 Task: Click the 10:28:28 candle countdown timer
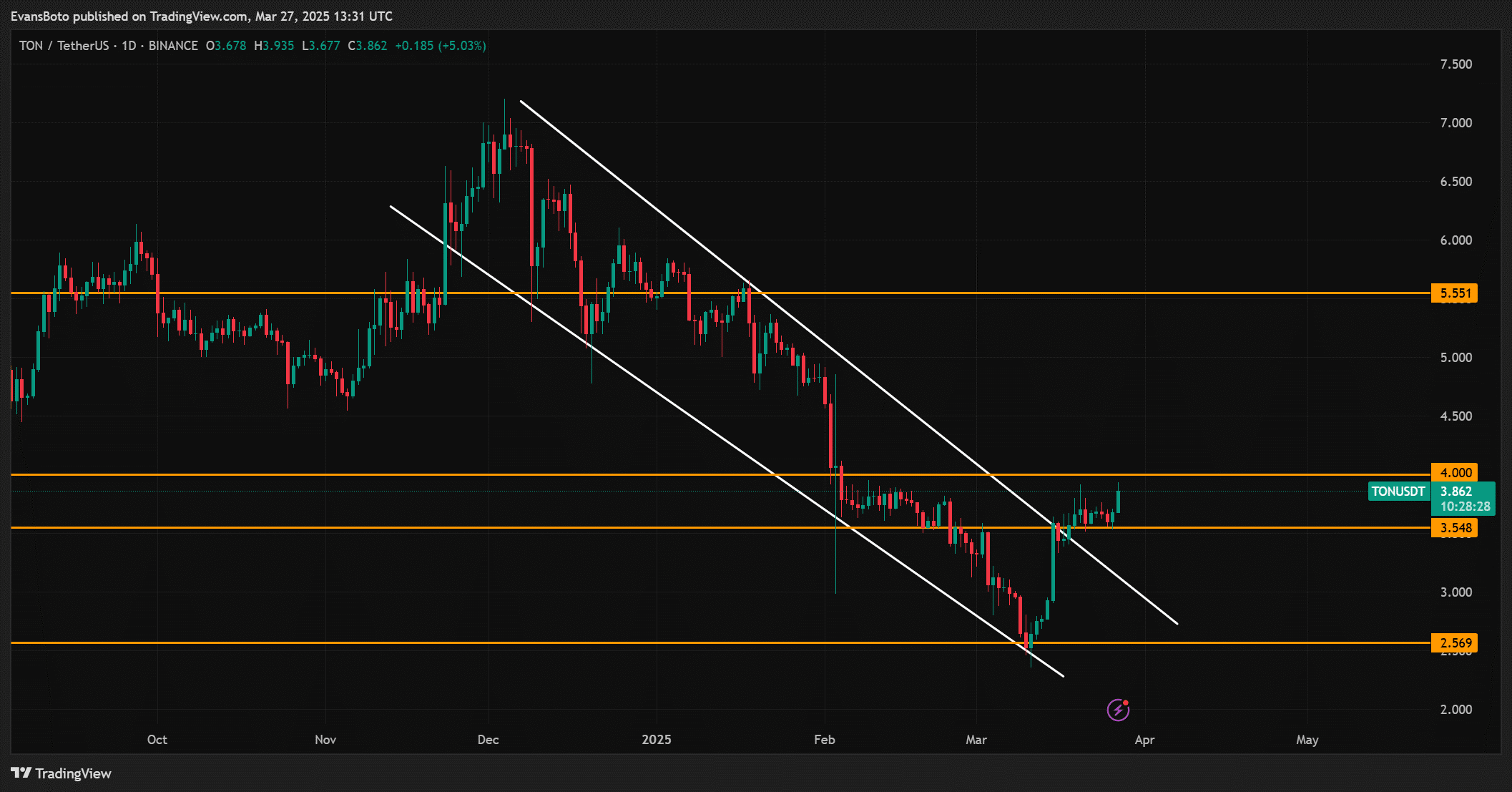1465,507
